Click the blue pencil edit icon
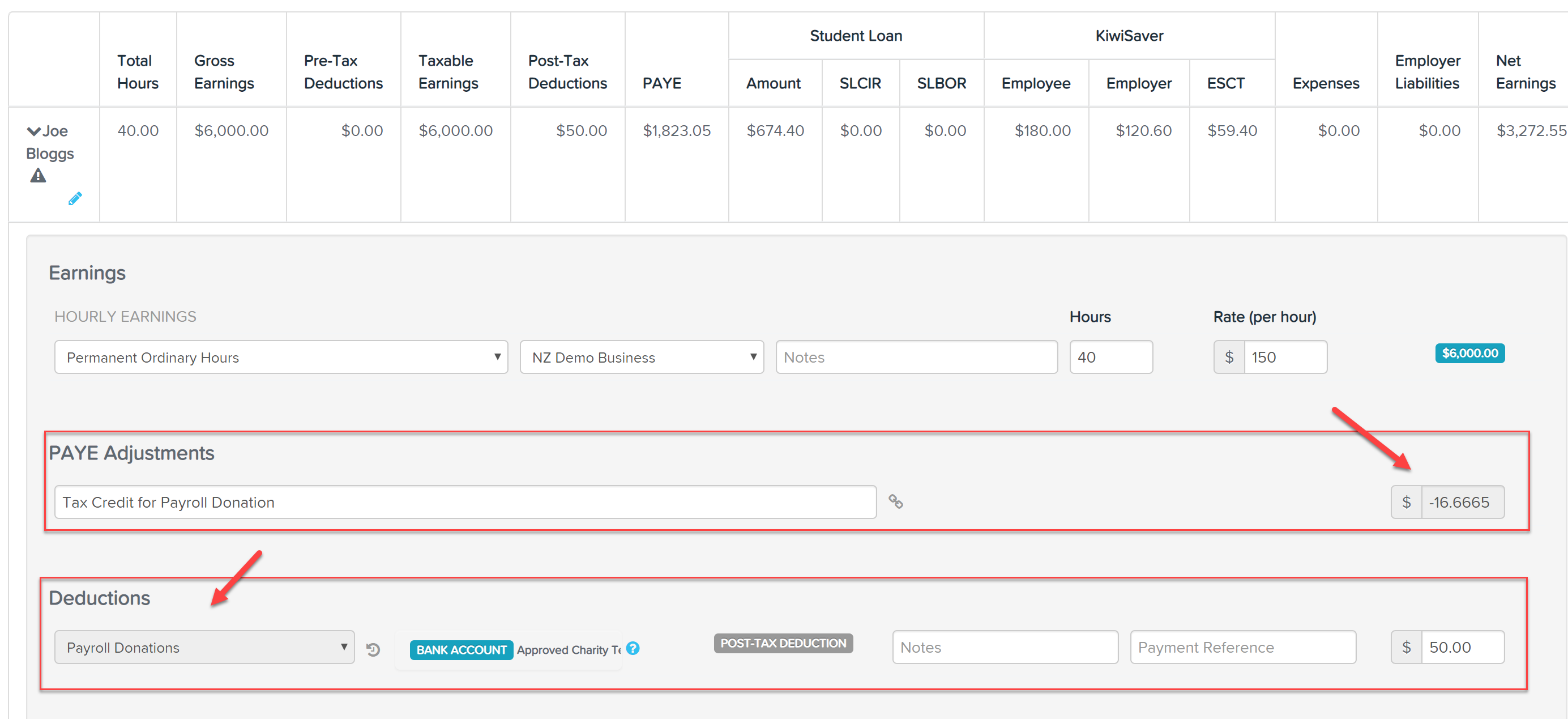The height and width of the screenshot is (719, 1568). coord(75,198)
